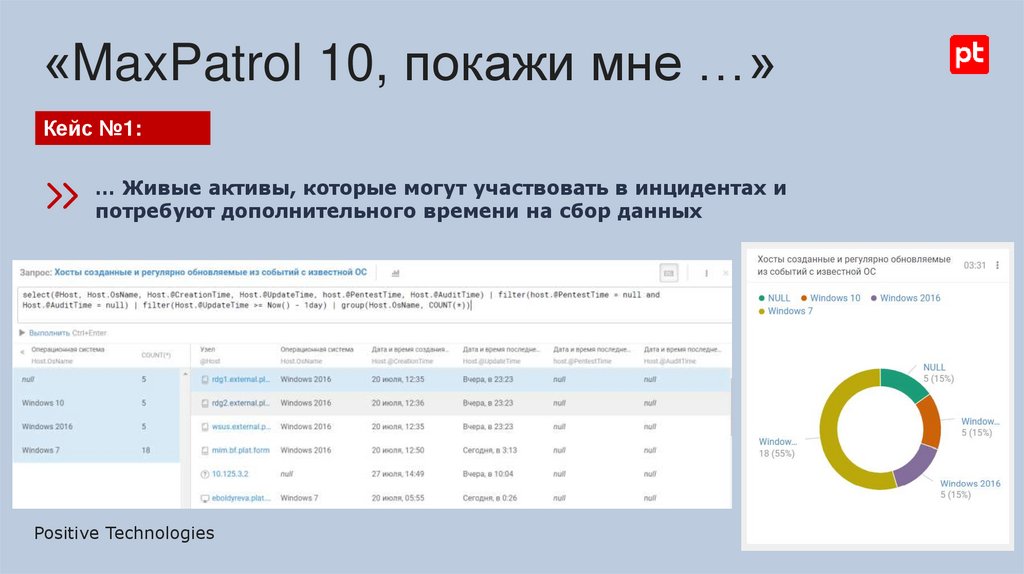Click the red 'Кейс №1:' label
Screen dimensions: 1024x574
123,128
